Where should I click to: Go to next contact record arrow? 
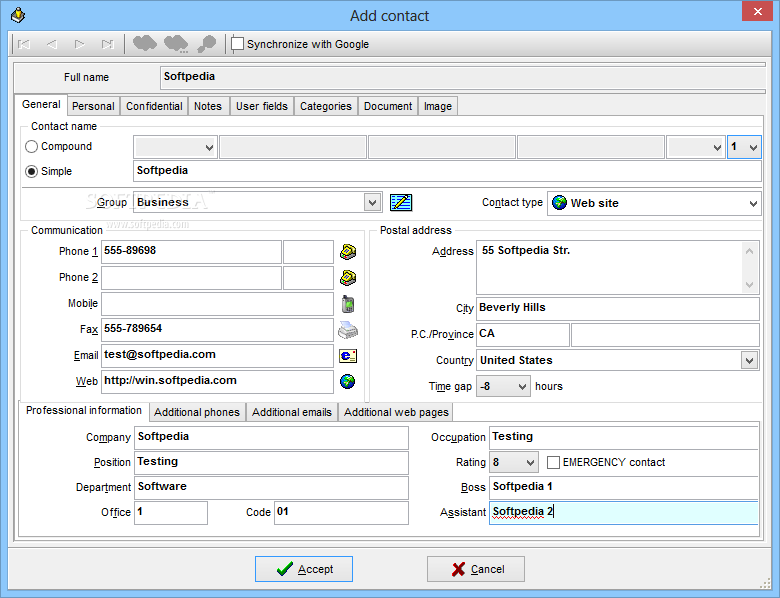coord(79,44)
